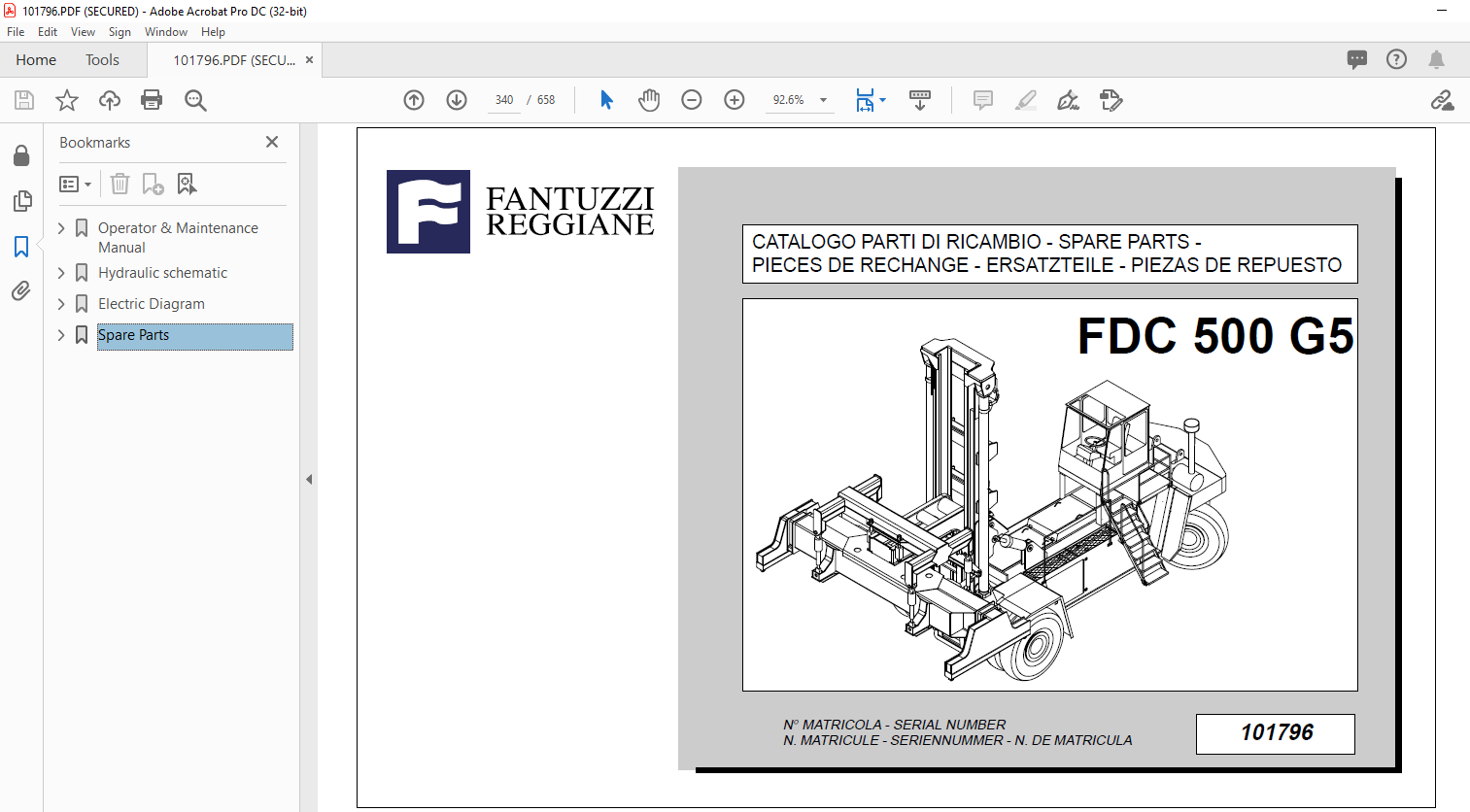Toggle the Bookmarks sidebar panel
This screenshot has width=1470, height=812.
21,247
